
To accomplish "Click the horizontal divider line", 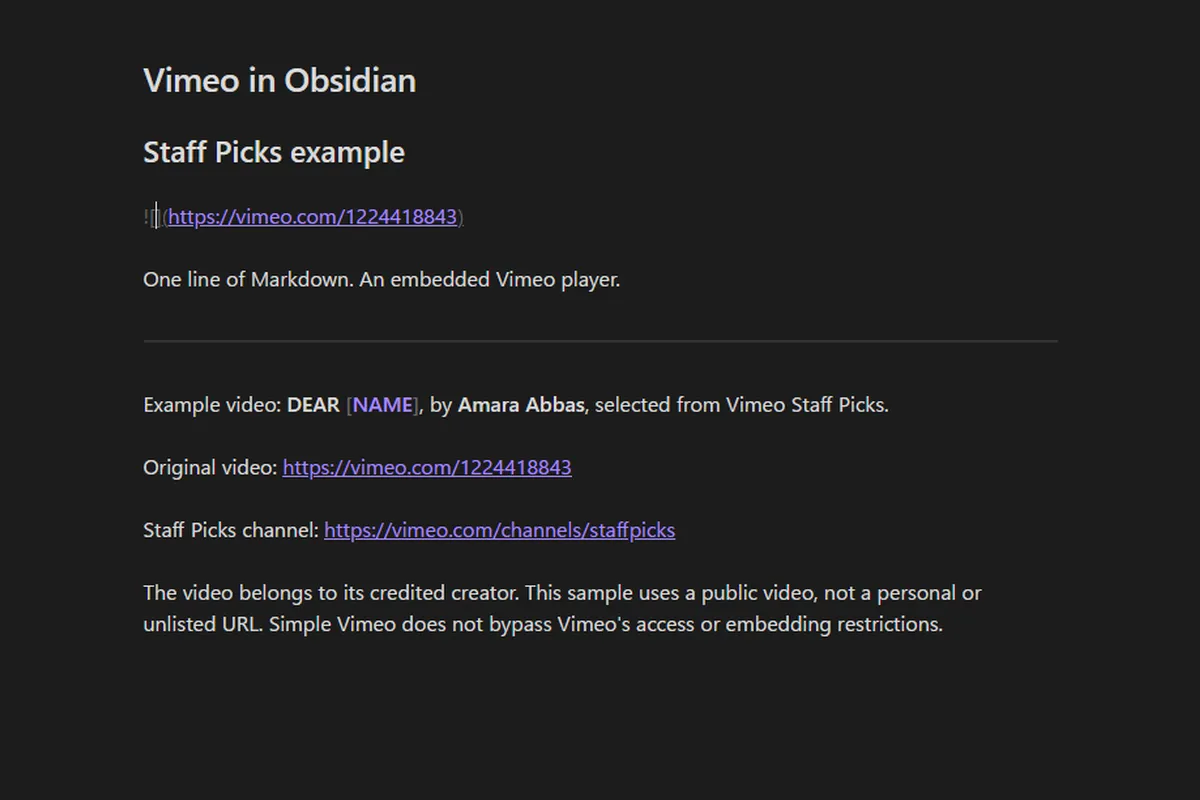I will 600,341.
